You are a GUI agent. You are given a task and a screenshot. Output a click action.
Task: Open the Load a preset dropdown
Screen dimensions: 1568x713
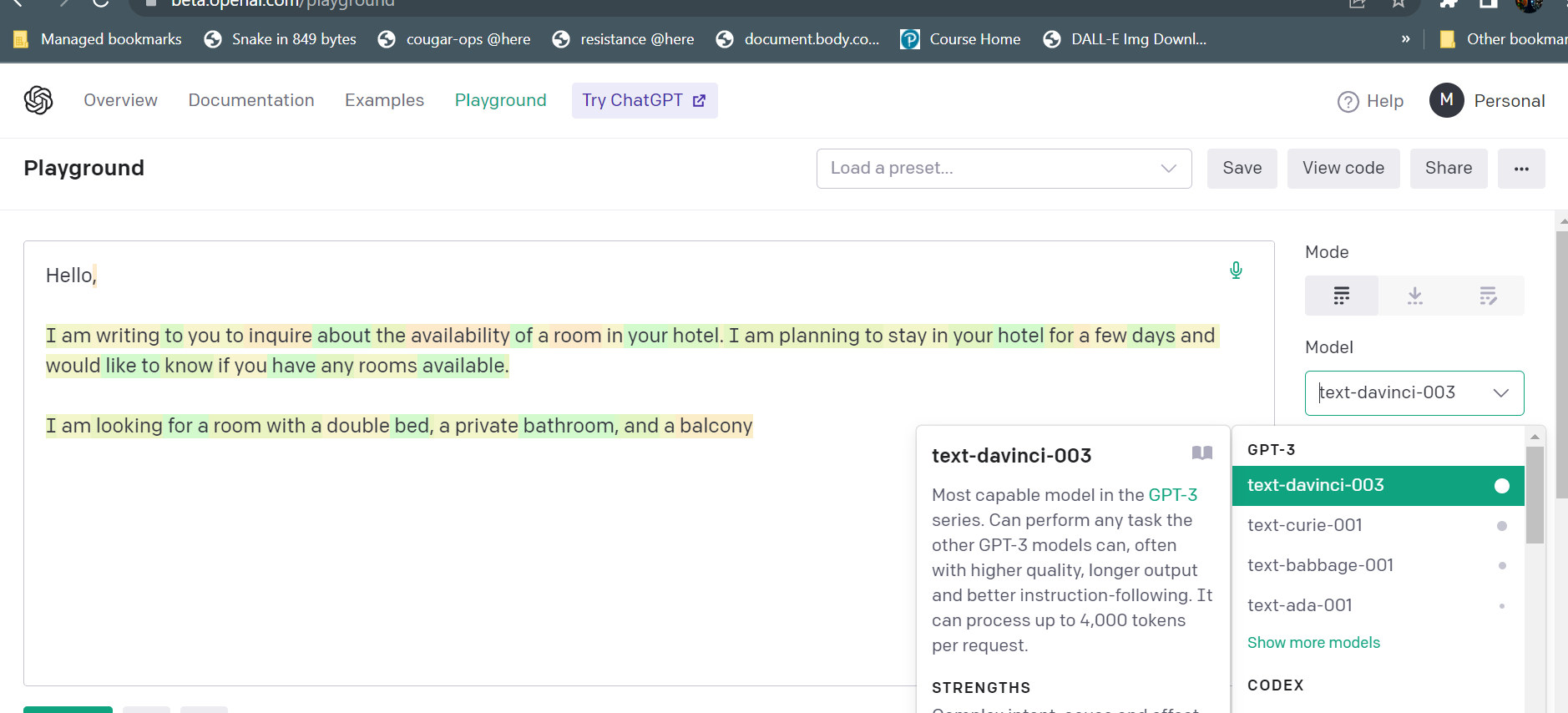(x=1004, y=169)
